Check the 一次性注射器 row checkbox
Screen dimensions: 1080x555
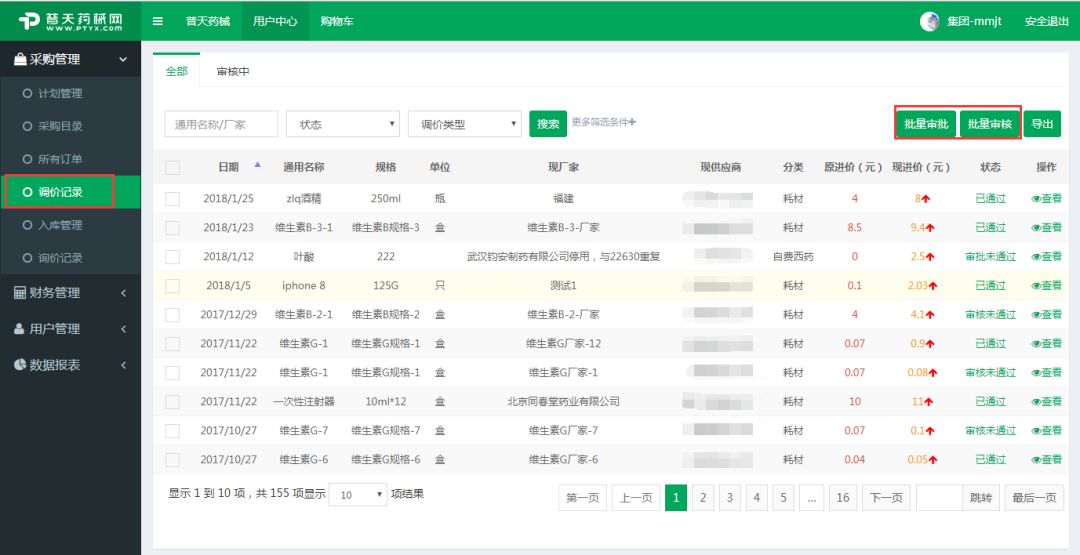tap(172, 401)
